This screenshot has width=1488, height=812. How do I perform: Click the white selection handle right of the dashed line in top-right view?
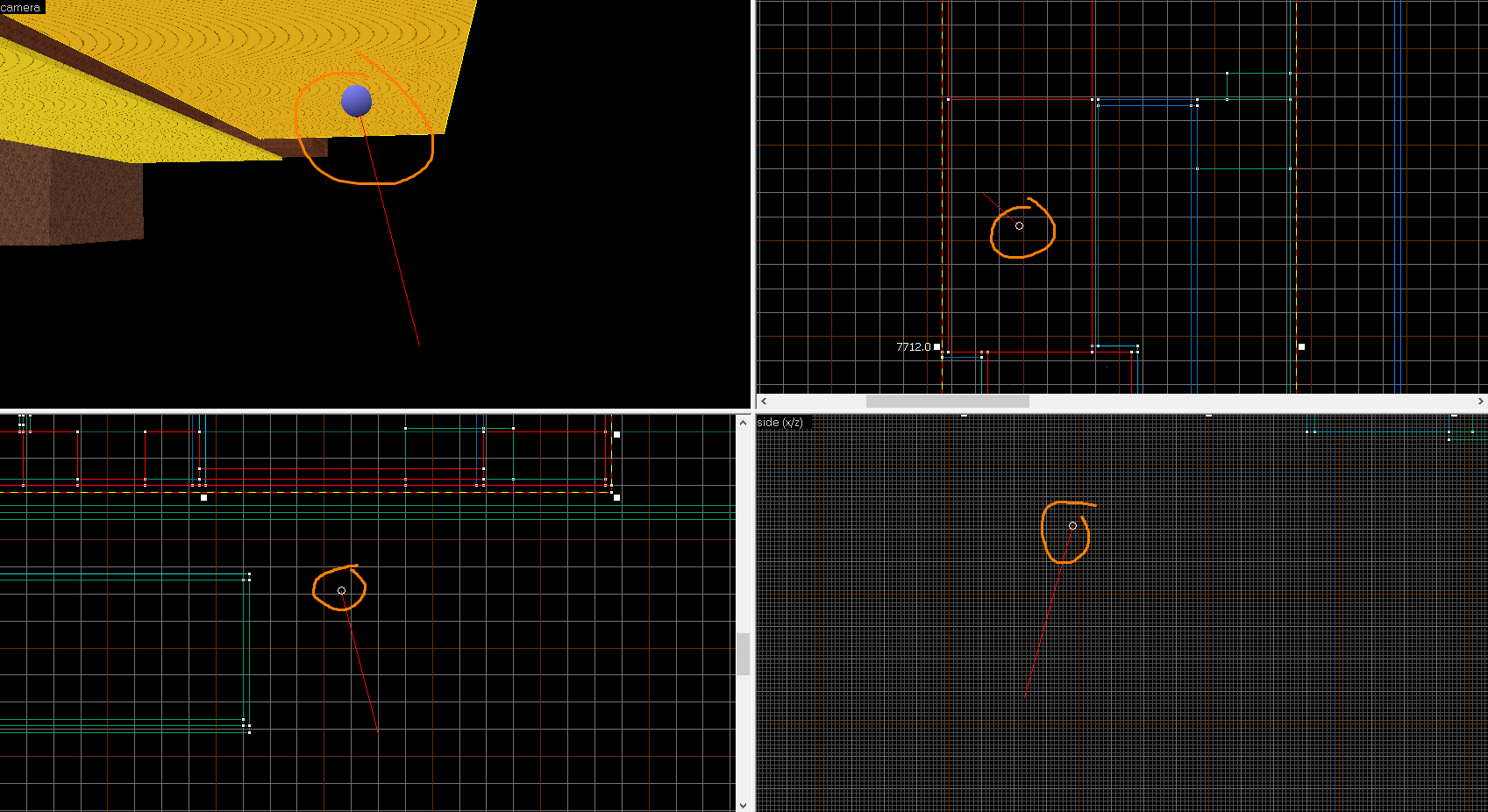tap(1301, 347)
